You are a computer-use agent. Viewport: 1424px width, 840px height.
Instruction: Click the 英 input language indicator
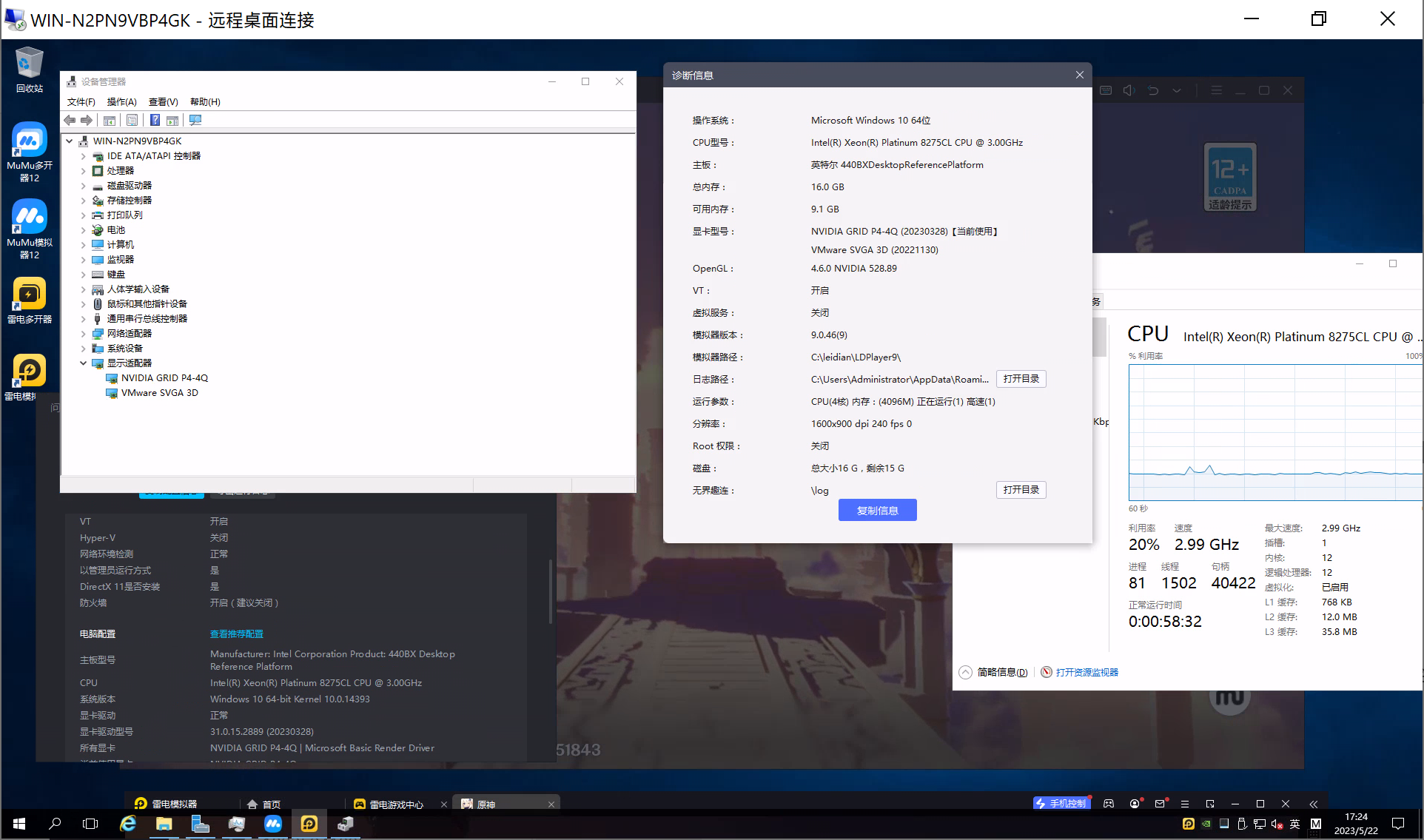pos(1295,824)
